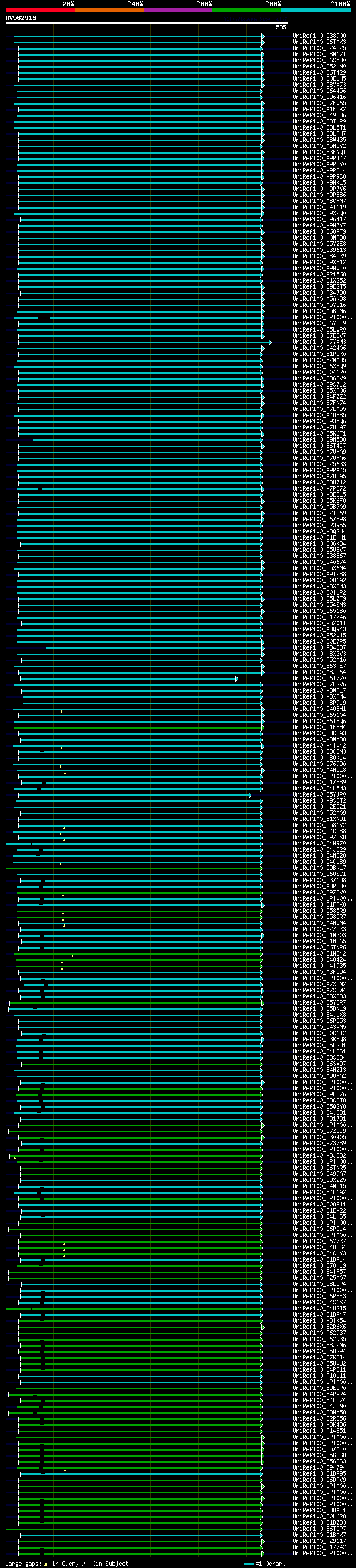Select hit UniRef100_Q6YHJ9

point(319,324)
